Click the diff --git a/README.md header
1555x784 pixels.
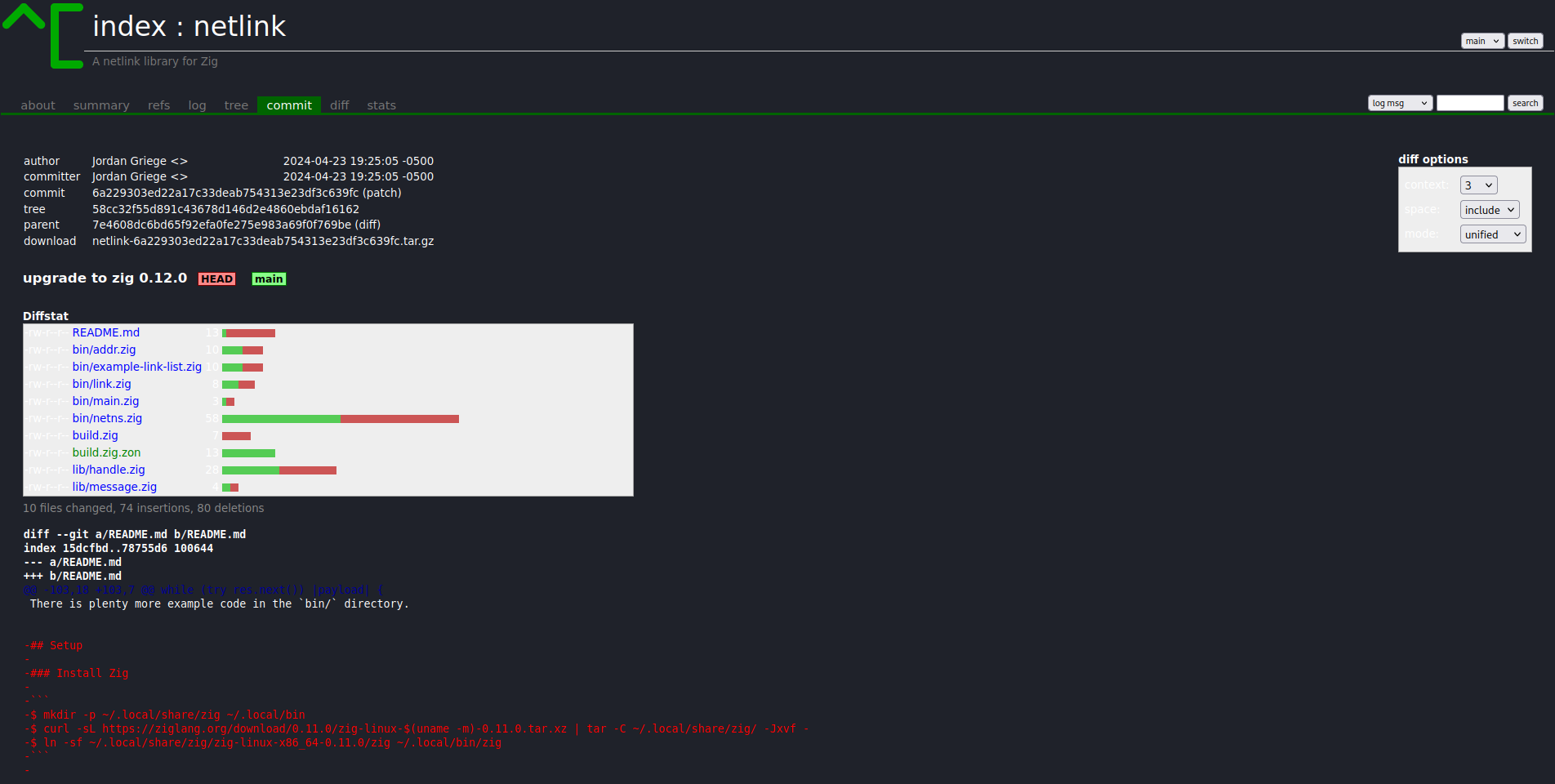tap(135, 534)
